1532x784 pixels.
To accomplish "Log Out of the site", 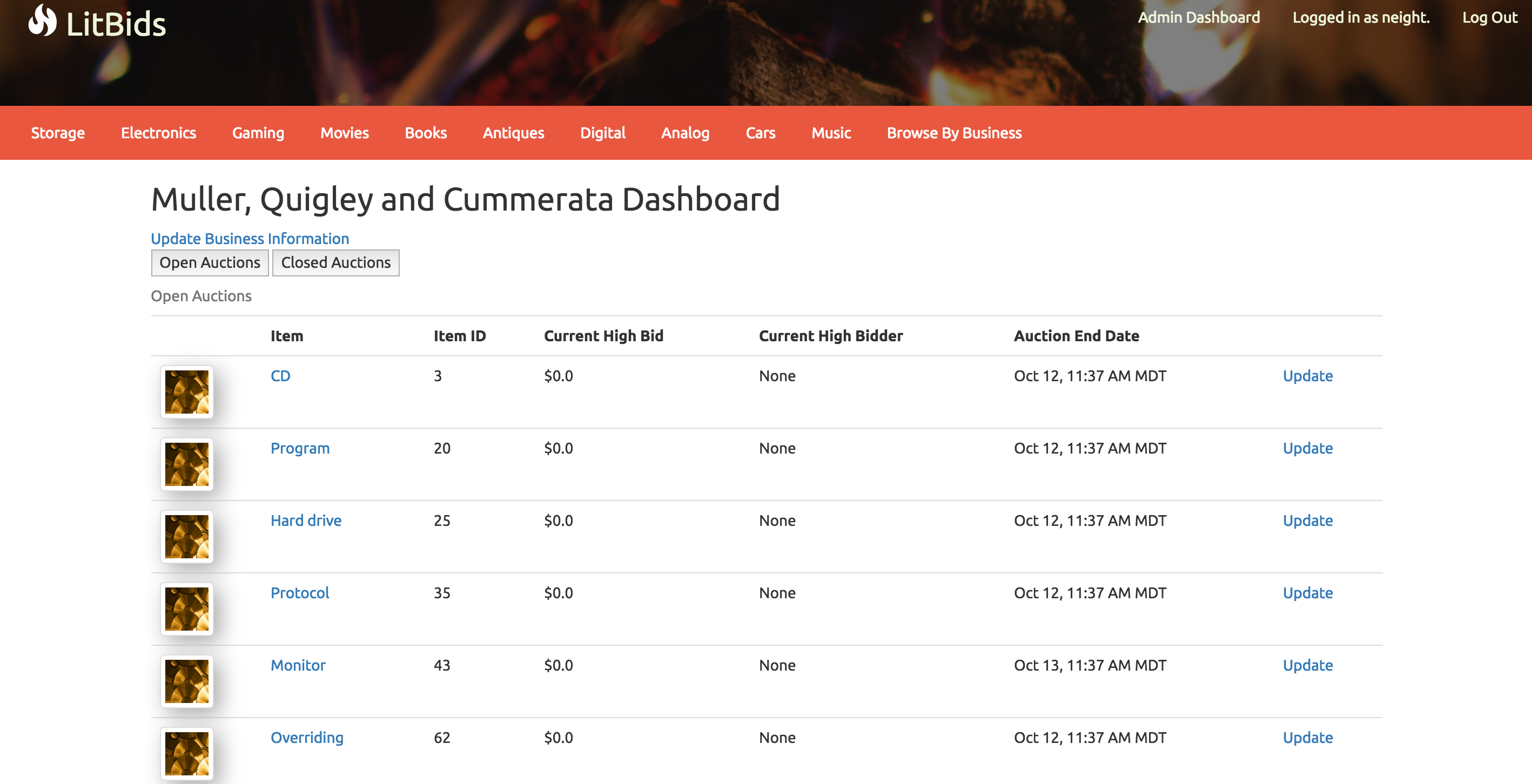I will tap(1490, 17).
